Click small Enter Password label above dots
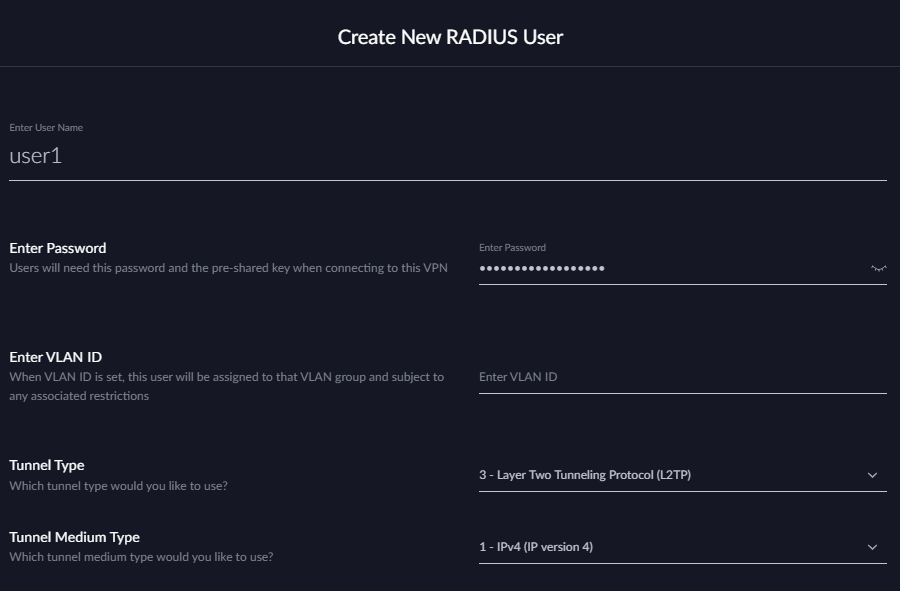900x591 pixels. point(512,247)
